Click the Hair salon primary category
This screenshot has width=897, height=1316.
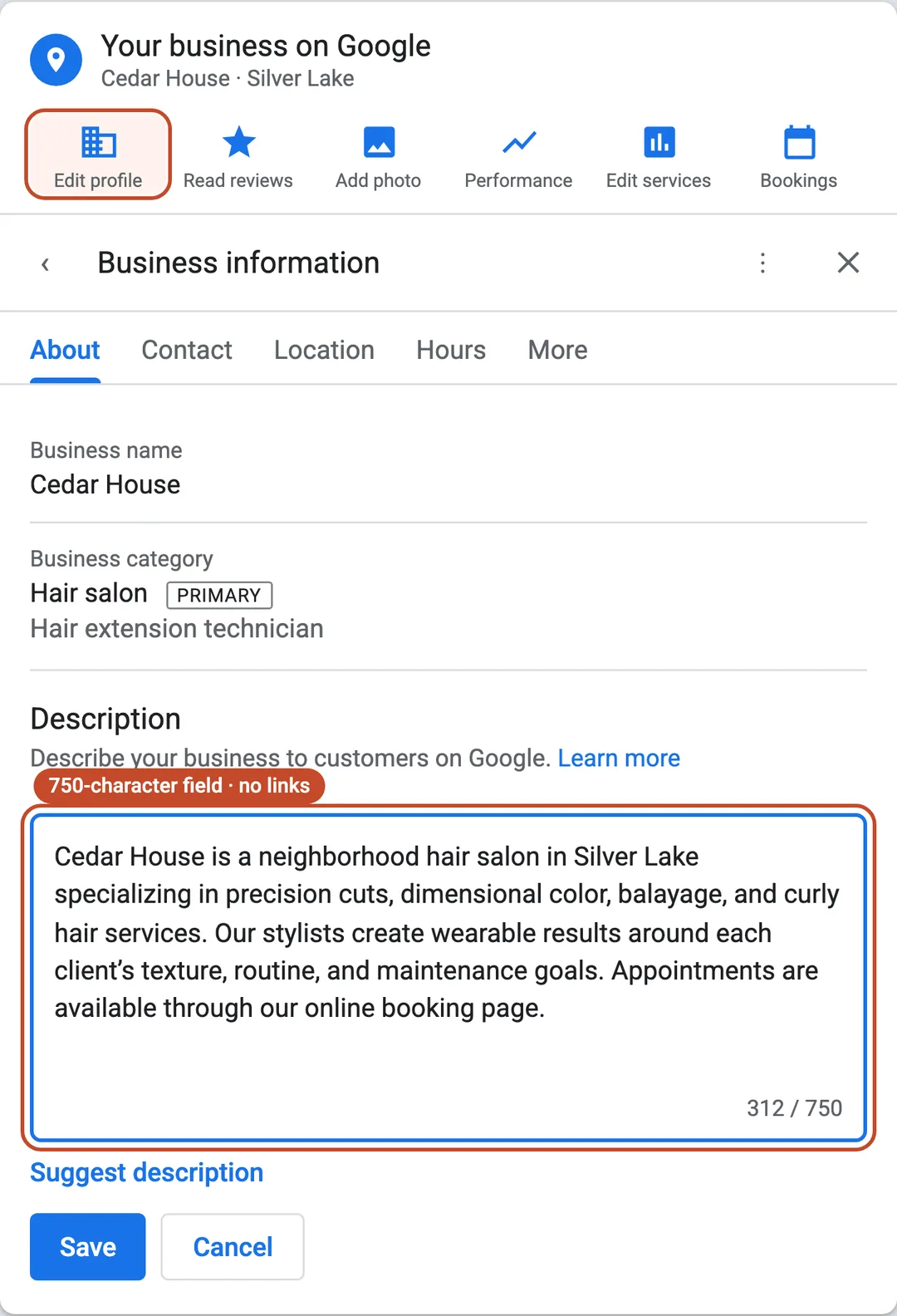(89, 593)
